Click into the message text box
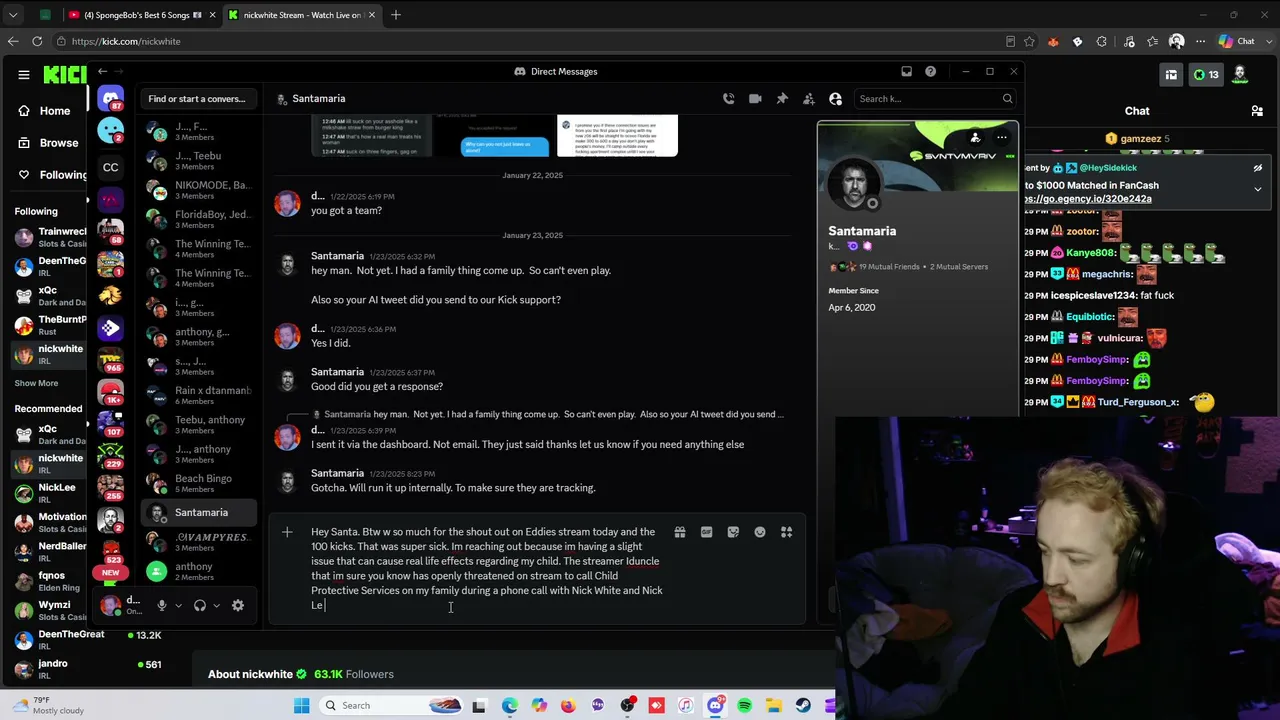The height and width of the screenshot is (720, 1280). point(487,568)
